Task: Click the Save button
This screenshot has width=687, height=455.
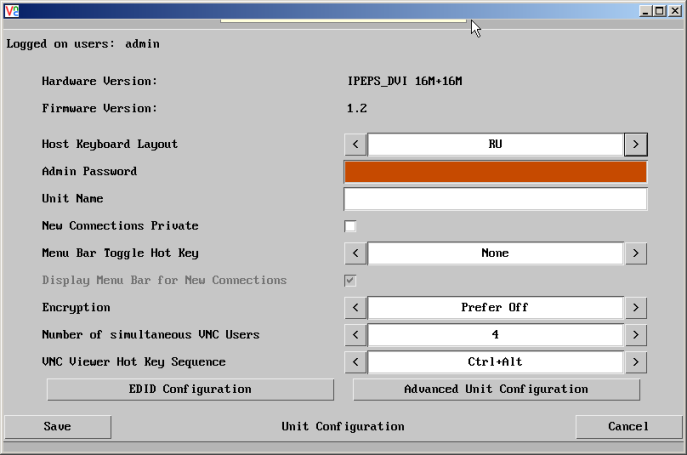Action: [x=57, y=427]
